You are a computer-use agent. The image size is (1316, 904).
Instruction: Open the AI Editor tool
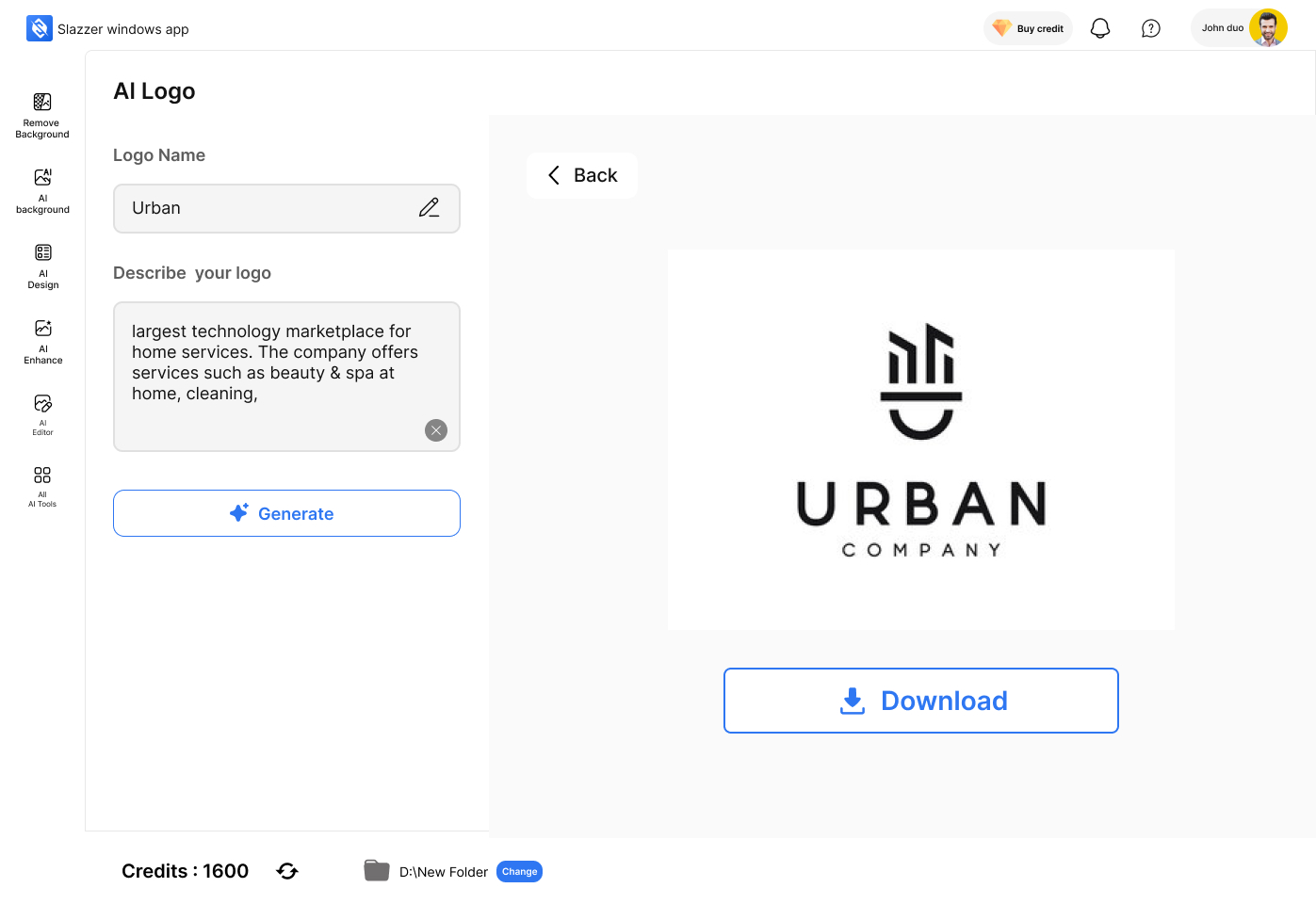click(x=42, y=415)
